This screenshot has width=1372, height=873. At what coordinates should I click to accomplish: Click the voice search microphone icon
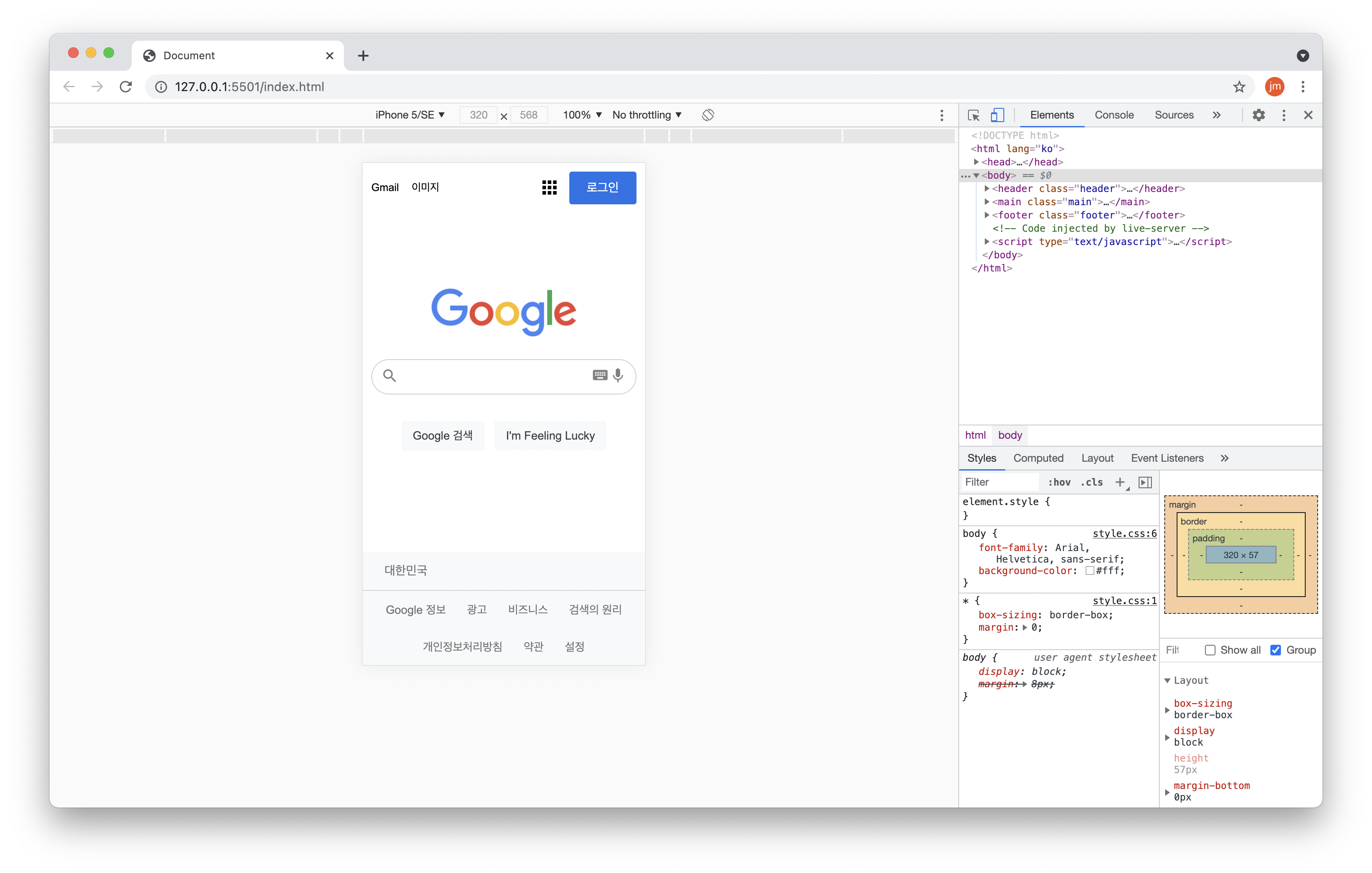617,375
